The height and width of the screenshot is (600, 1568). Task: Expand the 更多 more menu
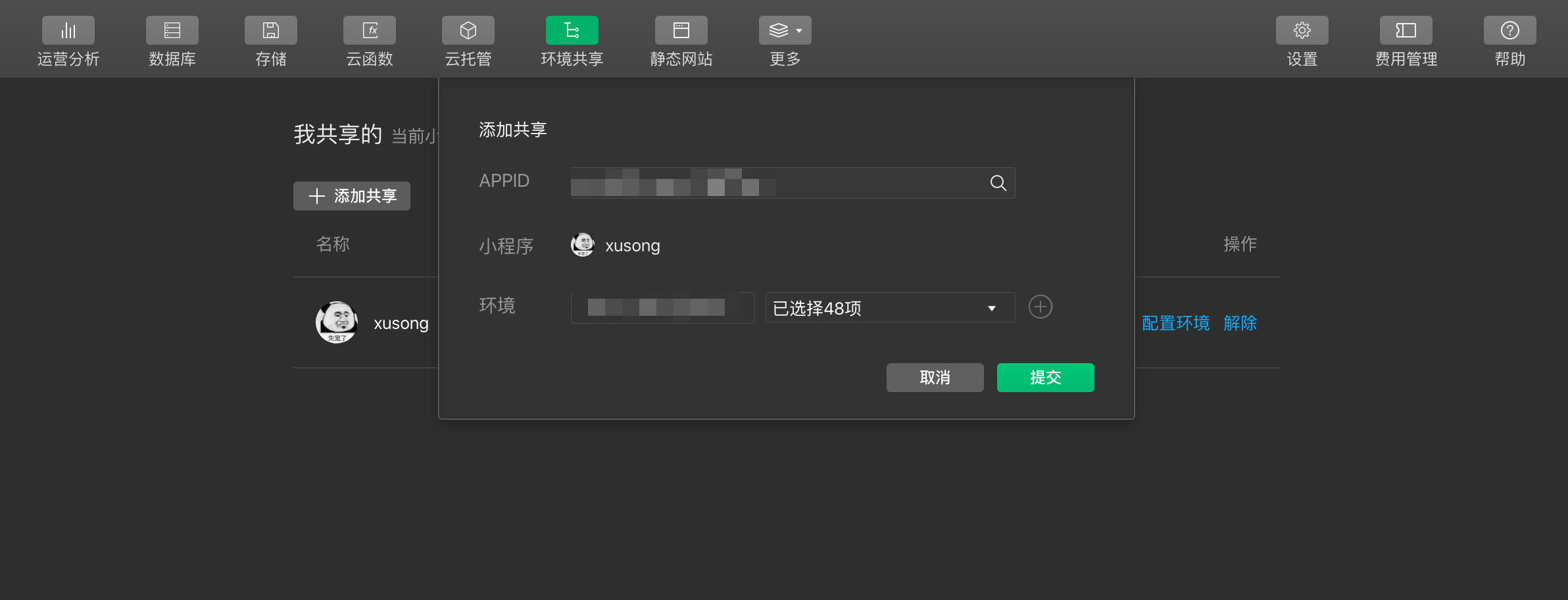(x=785, y=30)
